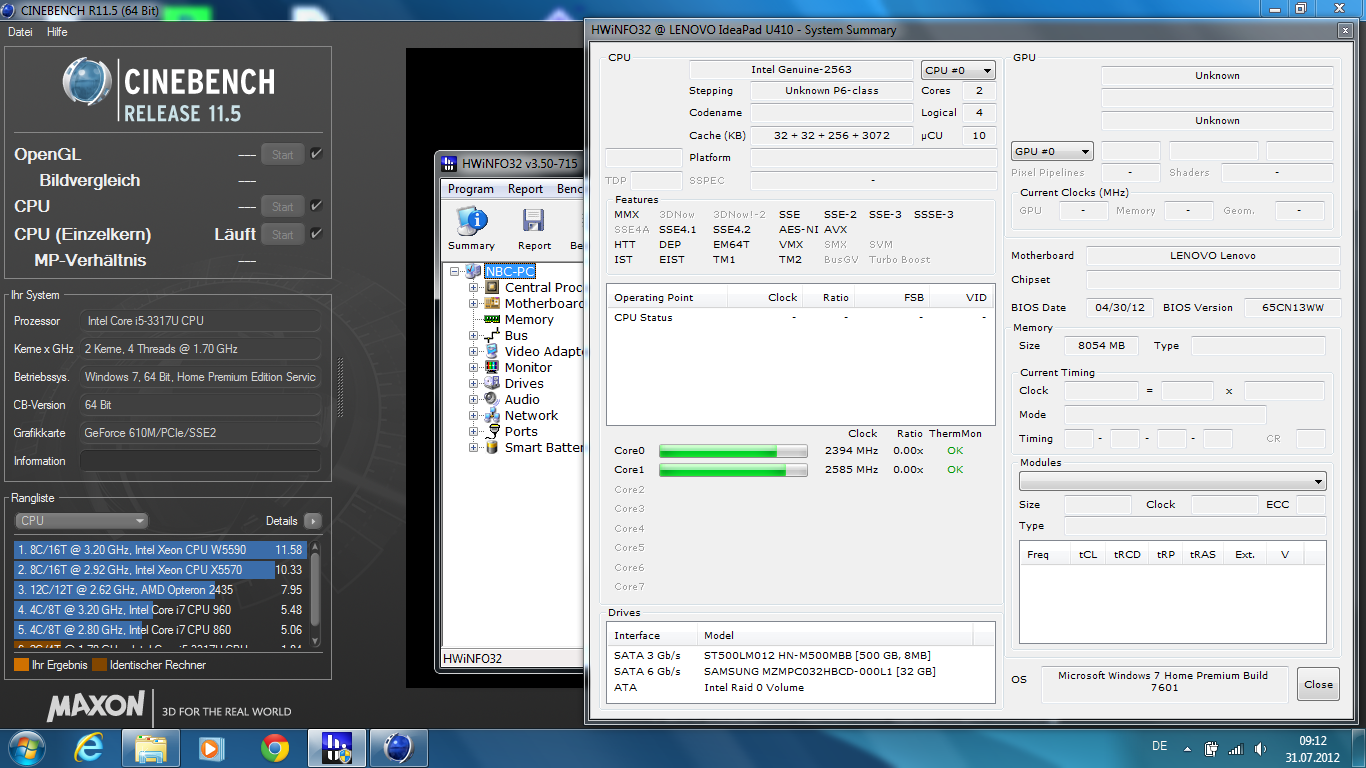
Task: Select Bus tree node
Action: [x=516, y=335]
